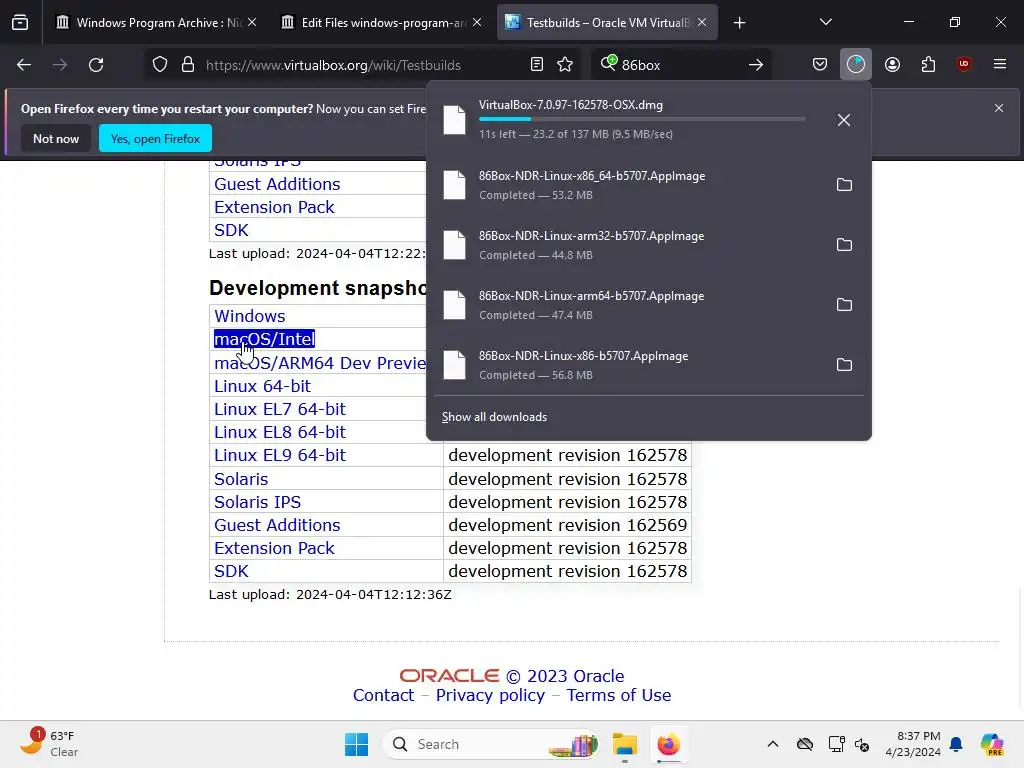Viewport: 1024px width, 768px height.
Task: Close the Edit Files tab
Action: pyautogui.click(x=477, y=22)
